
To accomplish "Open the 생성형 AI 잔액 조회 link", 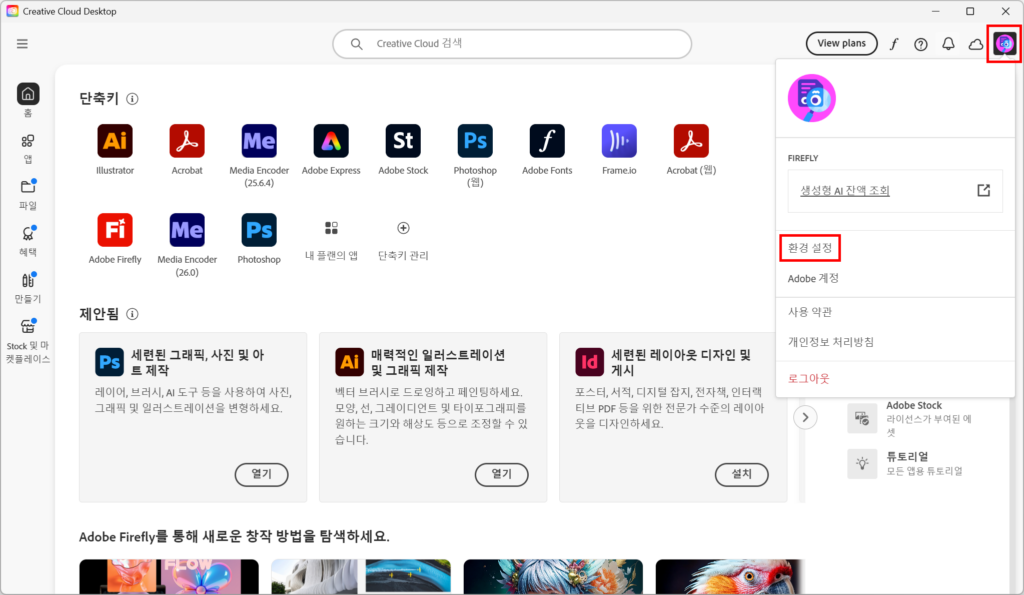I will click(x=845, y=190).
